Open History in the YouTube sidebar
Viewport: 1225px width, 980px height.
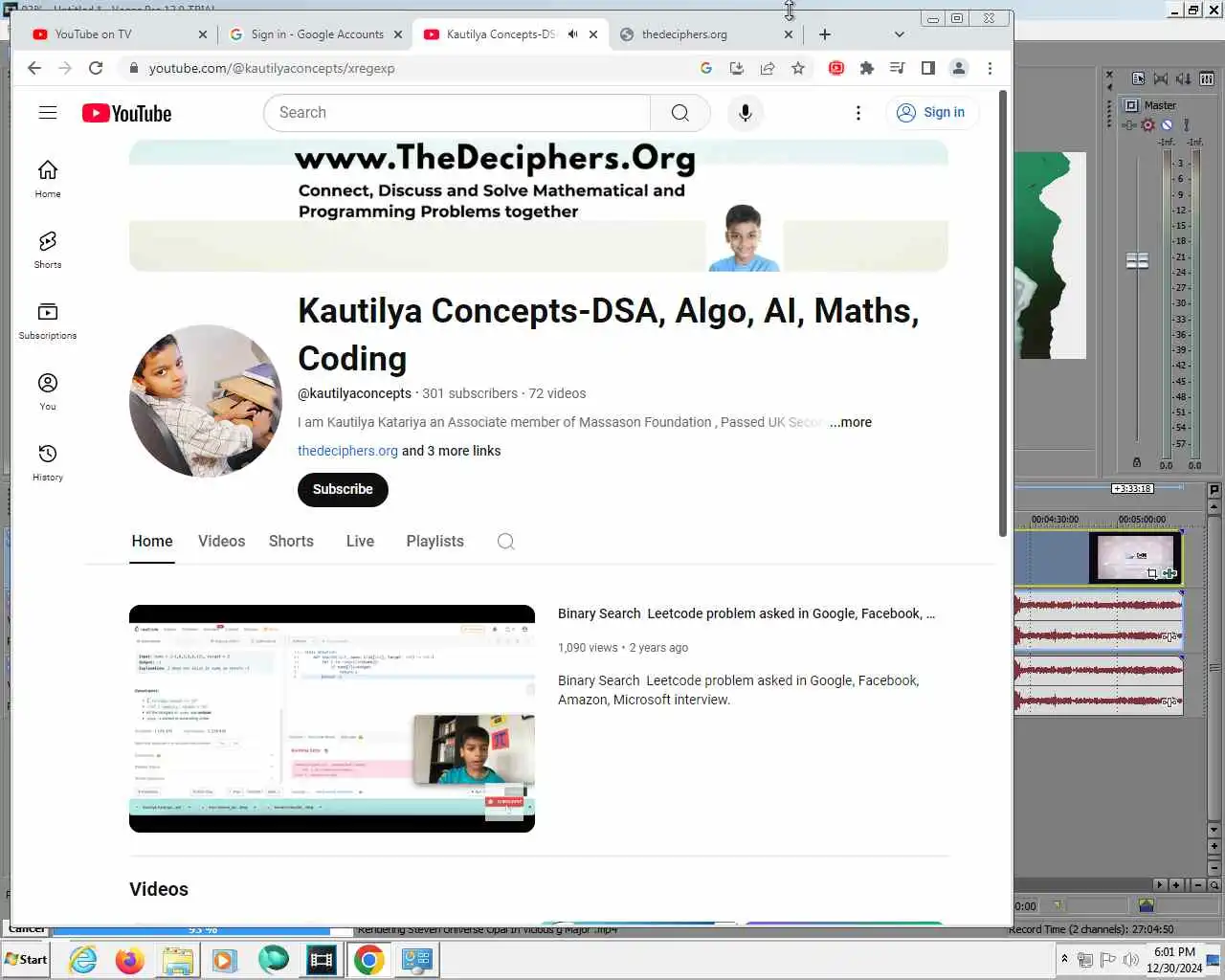[48, 462]
